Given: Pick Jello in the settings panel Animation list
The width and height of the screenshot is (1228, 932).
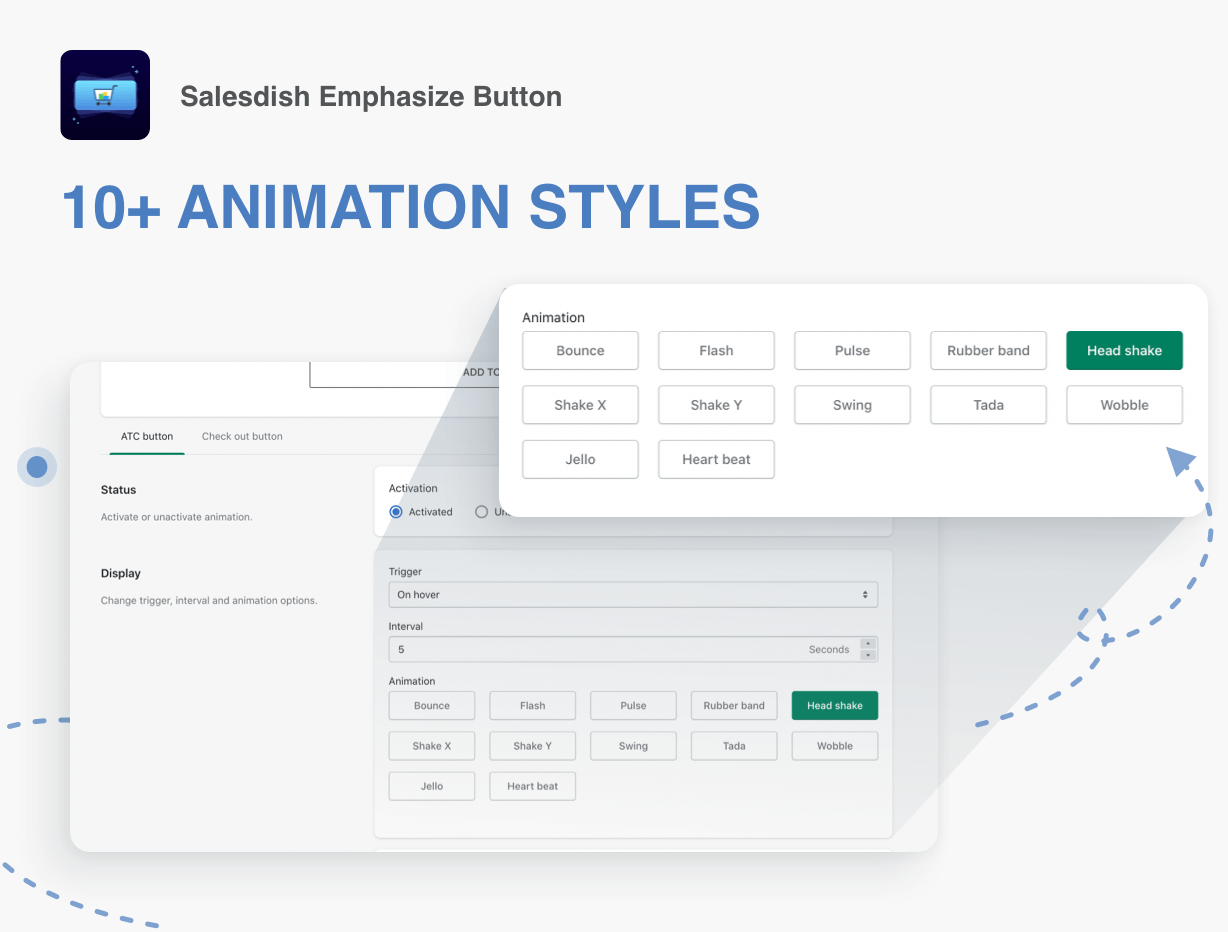Looking at the screenshot, I should (432, 786).
